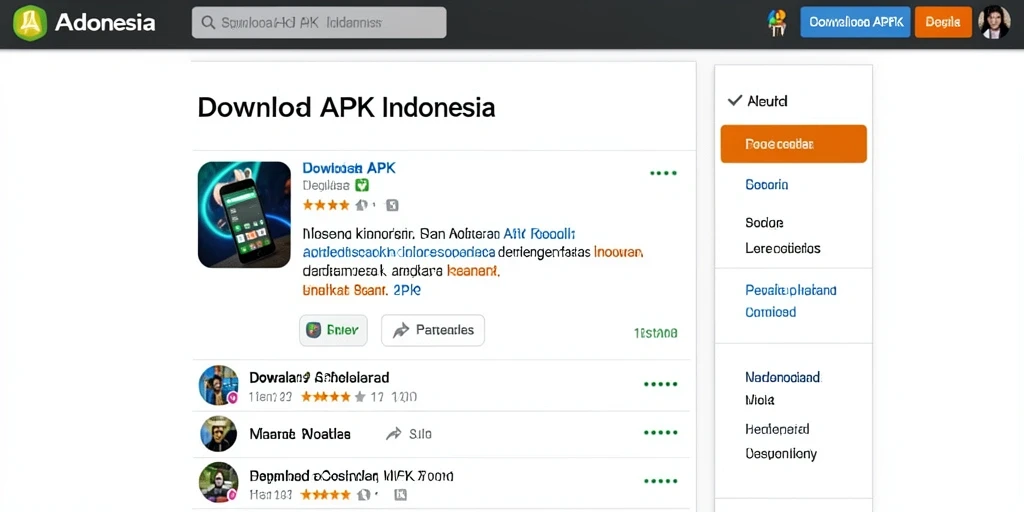Open the 'Dowalang' row avatar
The height and width of the screenshot is (512, 1024).
click(218, 385)
